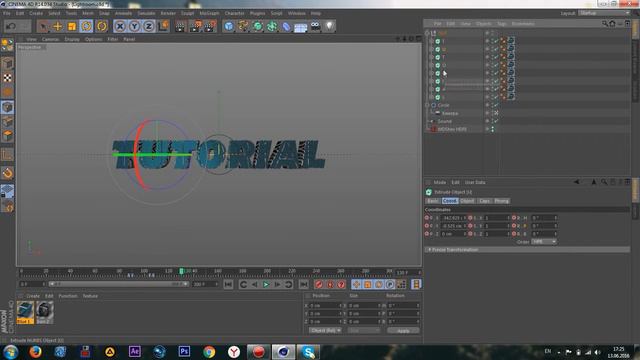Click the P.X coordinate input field

[453, 218]
